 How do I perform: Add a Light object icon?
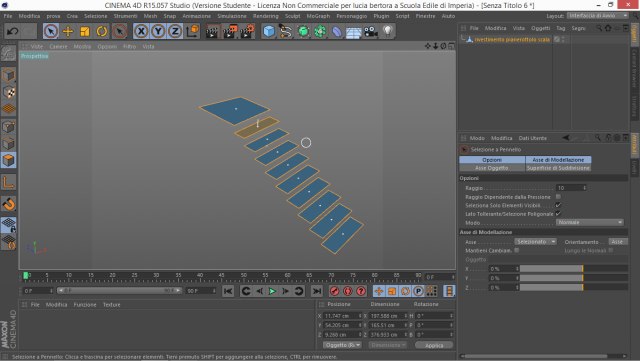(x=388, y=31)
